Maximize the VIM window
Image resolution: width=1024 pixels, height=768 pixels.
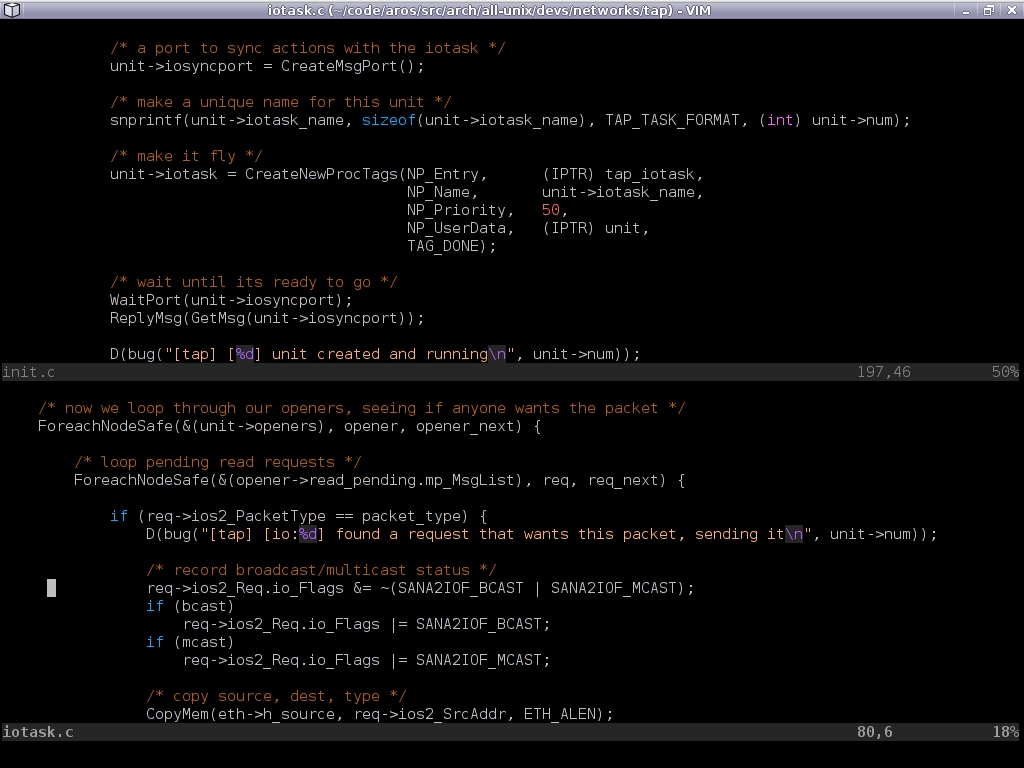(x=989, y=10)
